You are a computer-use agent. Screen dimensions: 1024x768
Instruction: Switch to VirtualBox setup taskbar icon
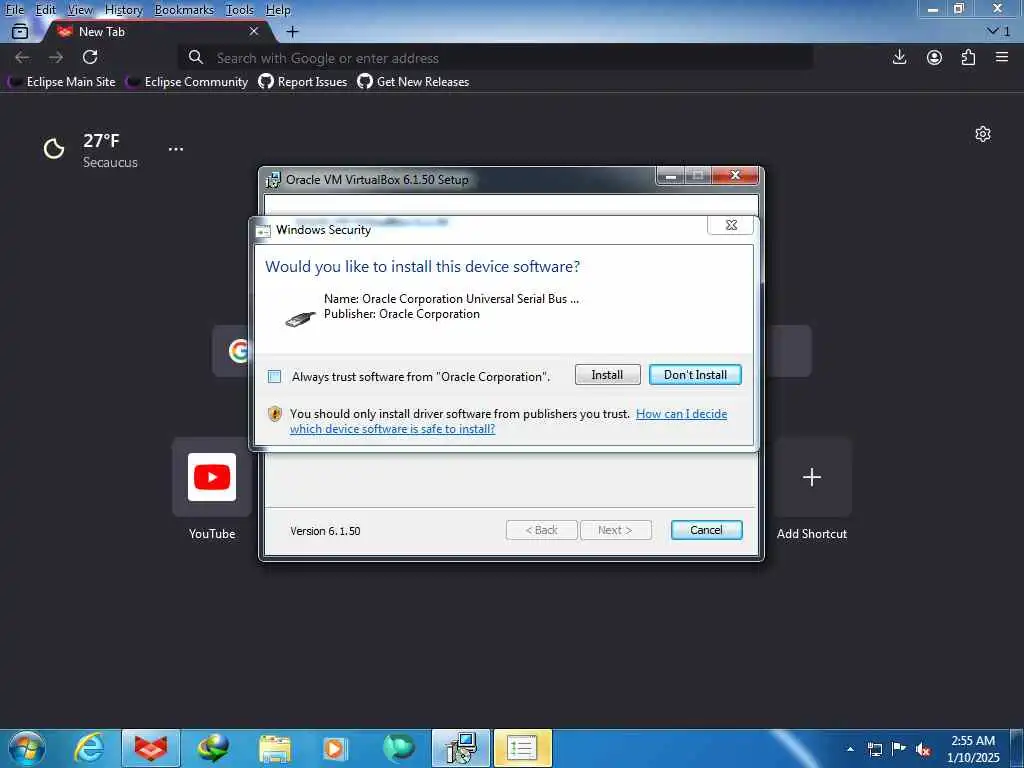[x=461, y=748]
